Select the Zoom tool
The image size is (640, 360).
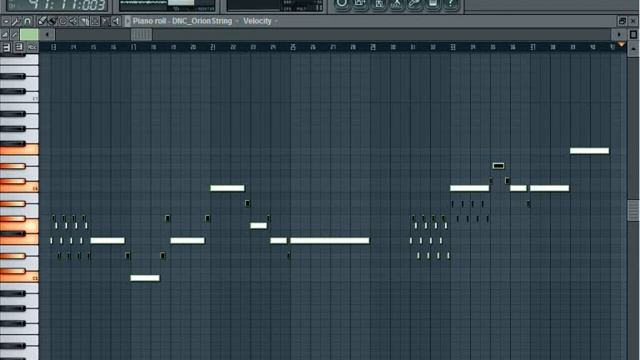point(105,21)
